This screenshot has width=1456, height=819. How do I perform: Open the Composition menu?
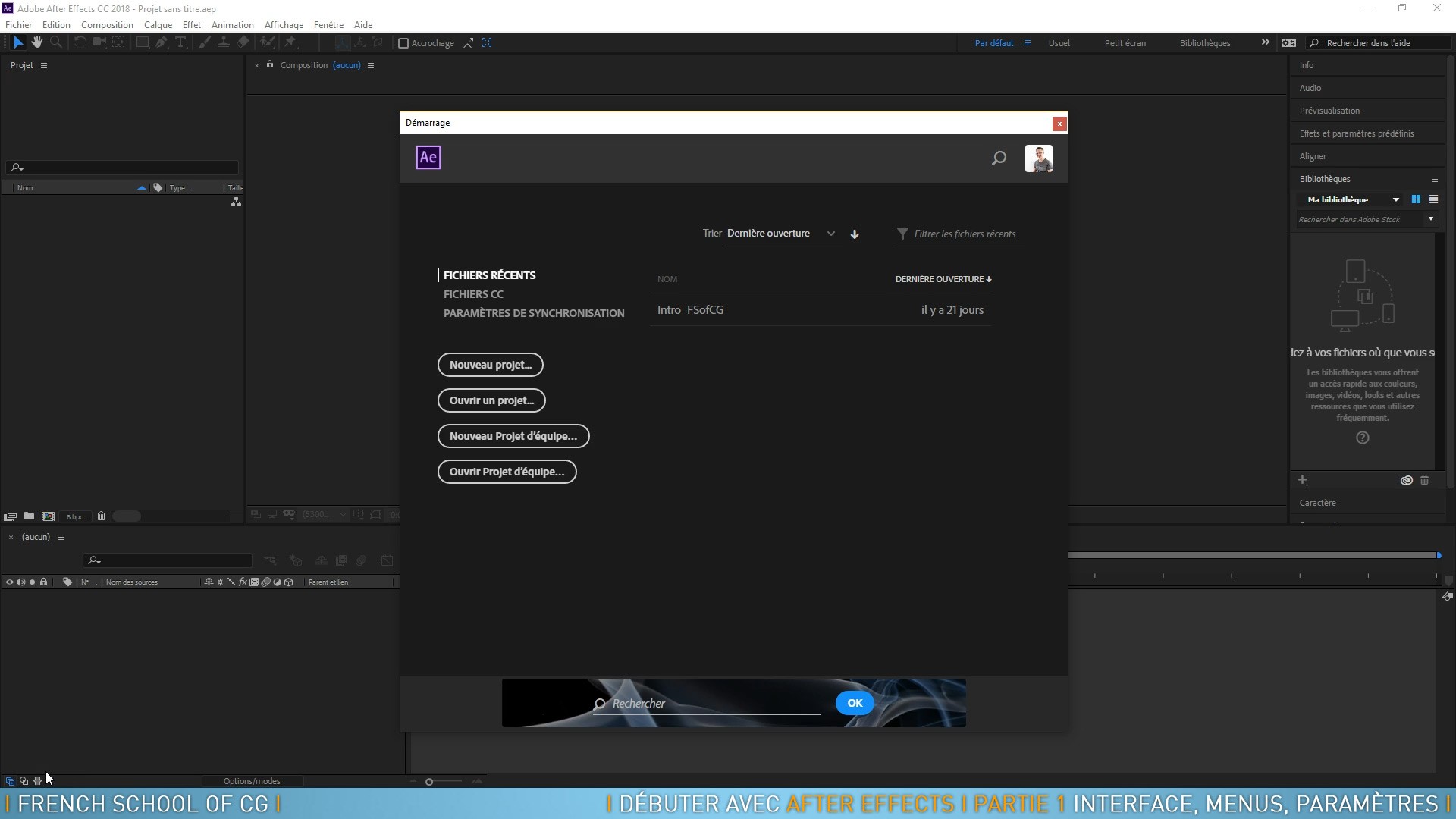(x=107, y=24)
